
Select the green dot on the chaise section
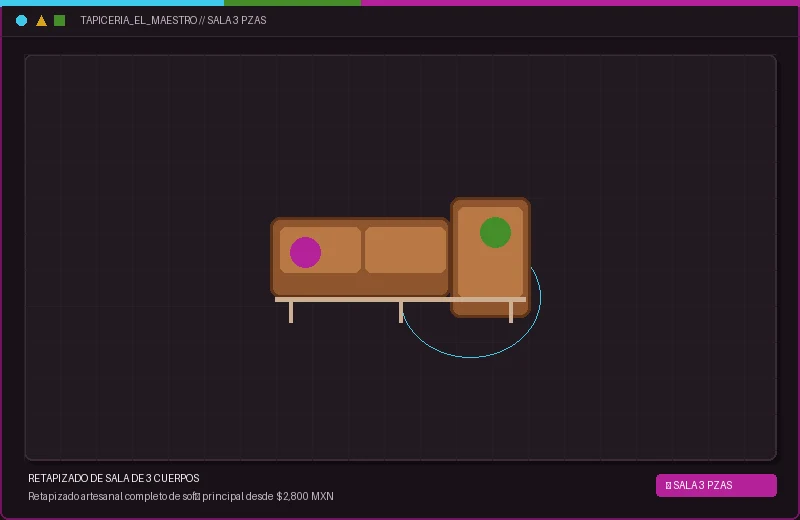pos(495,233)
